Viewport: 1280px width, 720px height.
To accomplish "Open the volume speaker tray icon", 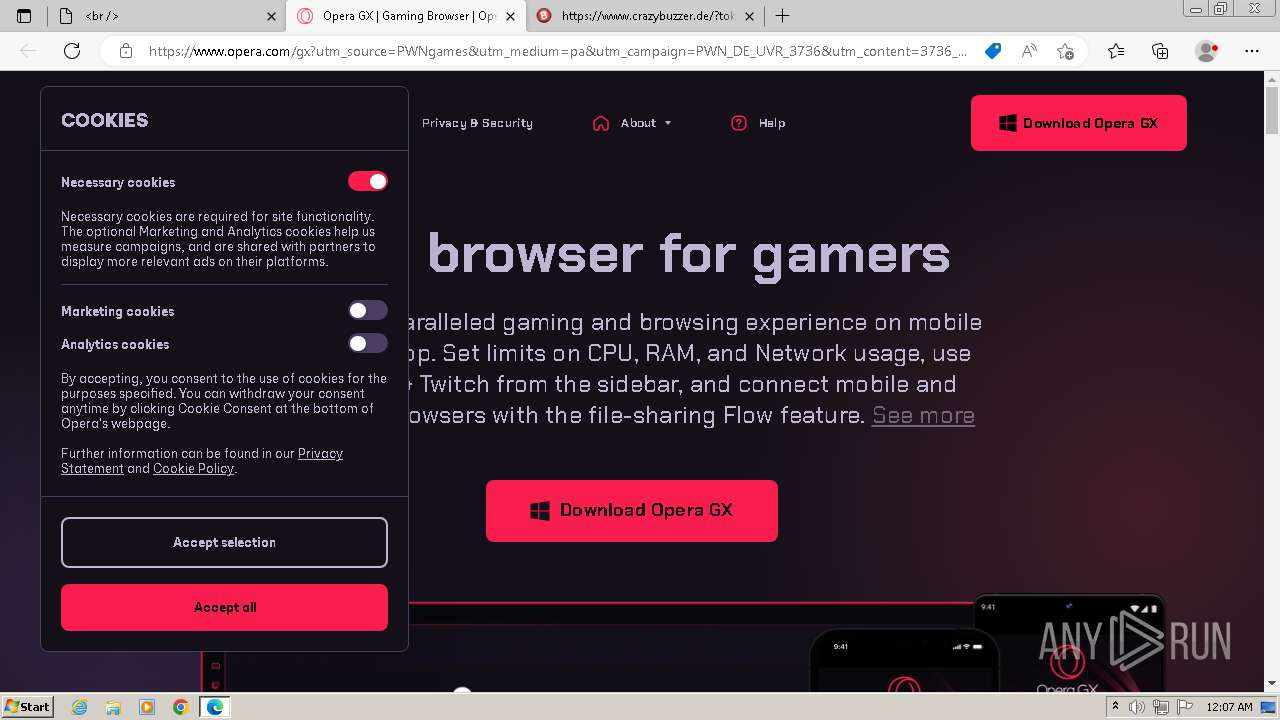I will click(x=1137, y=707).
